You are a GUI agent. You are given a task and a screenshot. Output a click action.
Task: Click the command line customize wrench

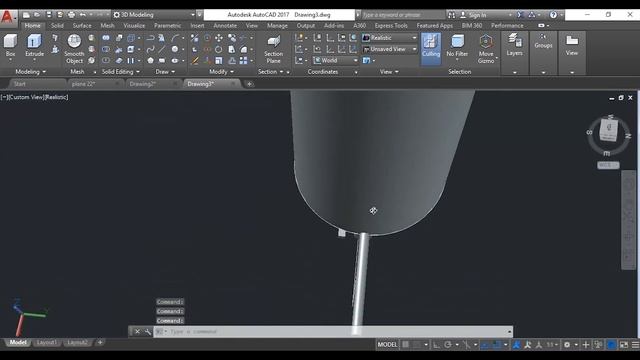(x=148, y=331)
